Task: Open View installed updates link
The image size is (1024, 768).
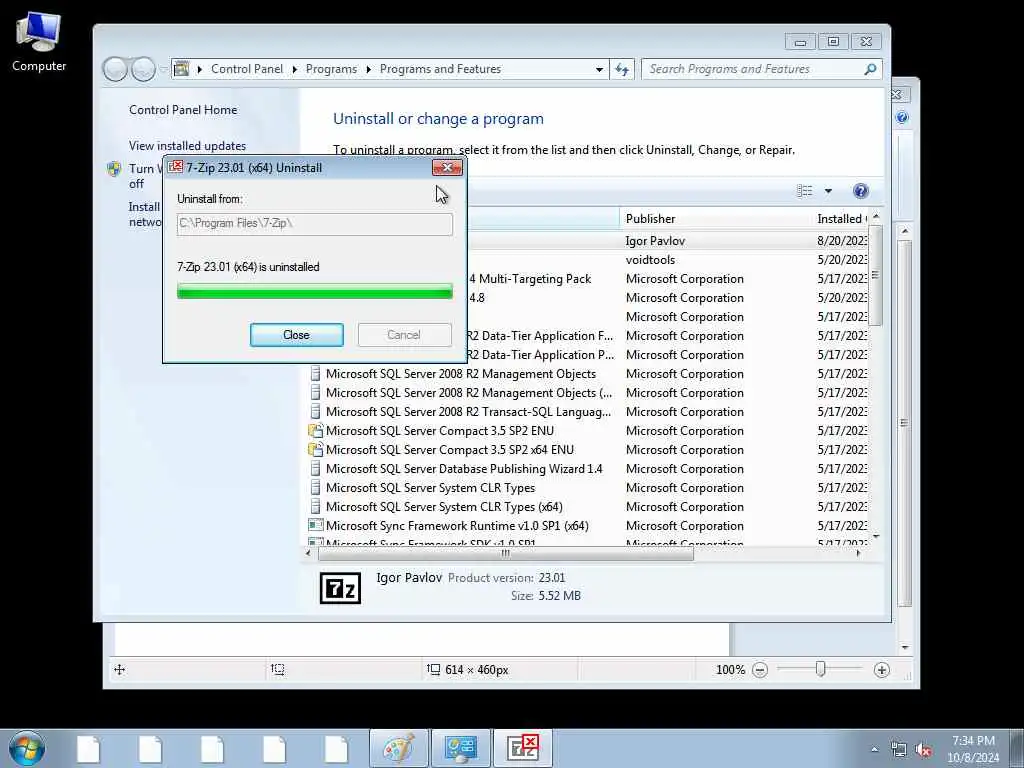Action: point(187,146)
